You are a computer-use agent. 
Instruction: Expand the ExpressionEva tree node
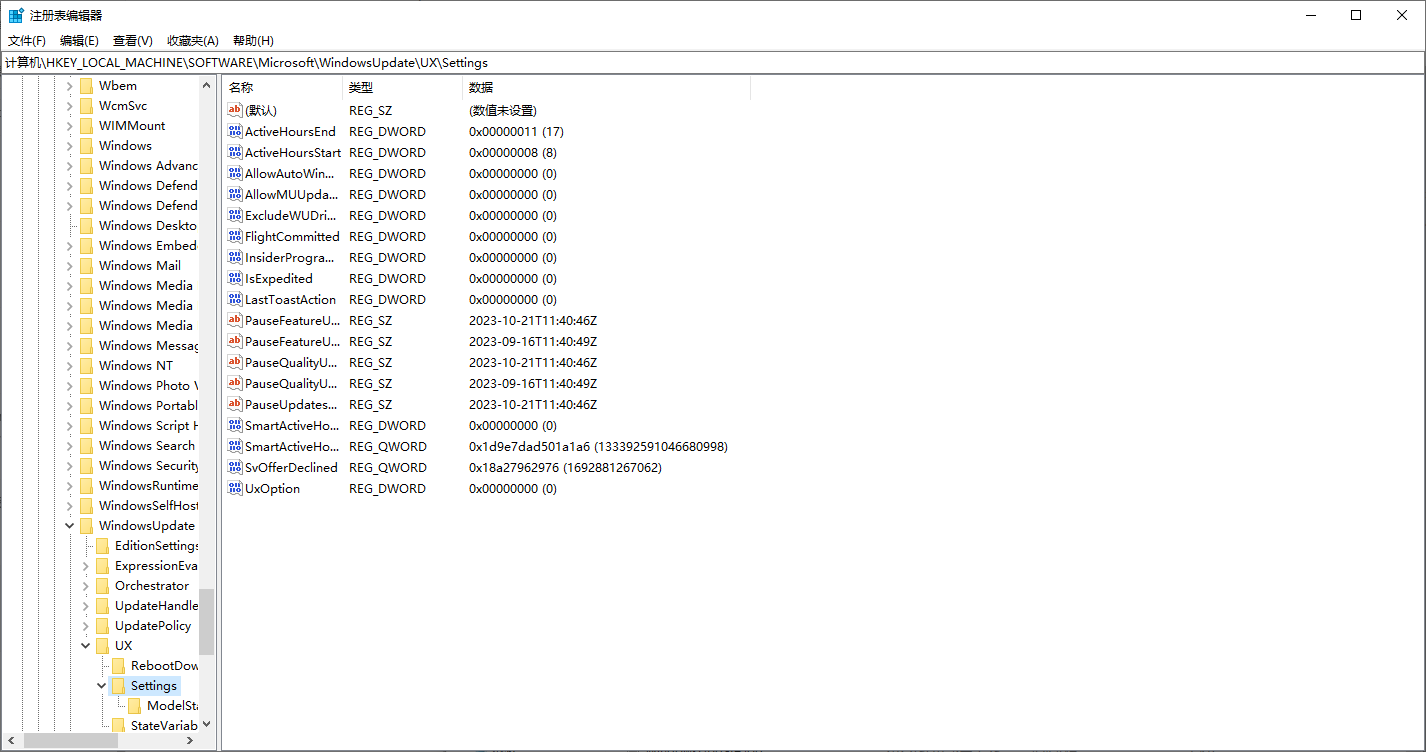click(86, 565)
